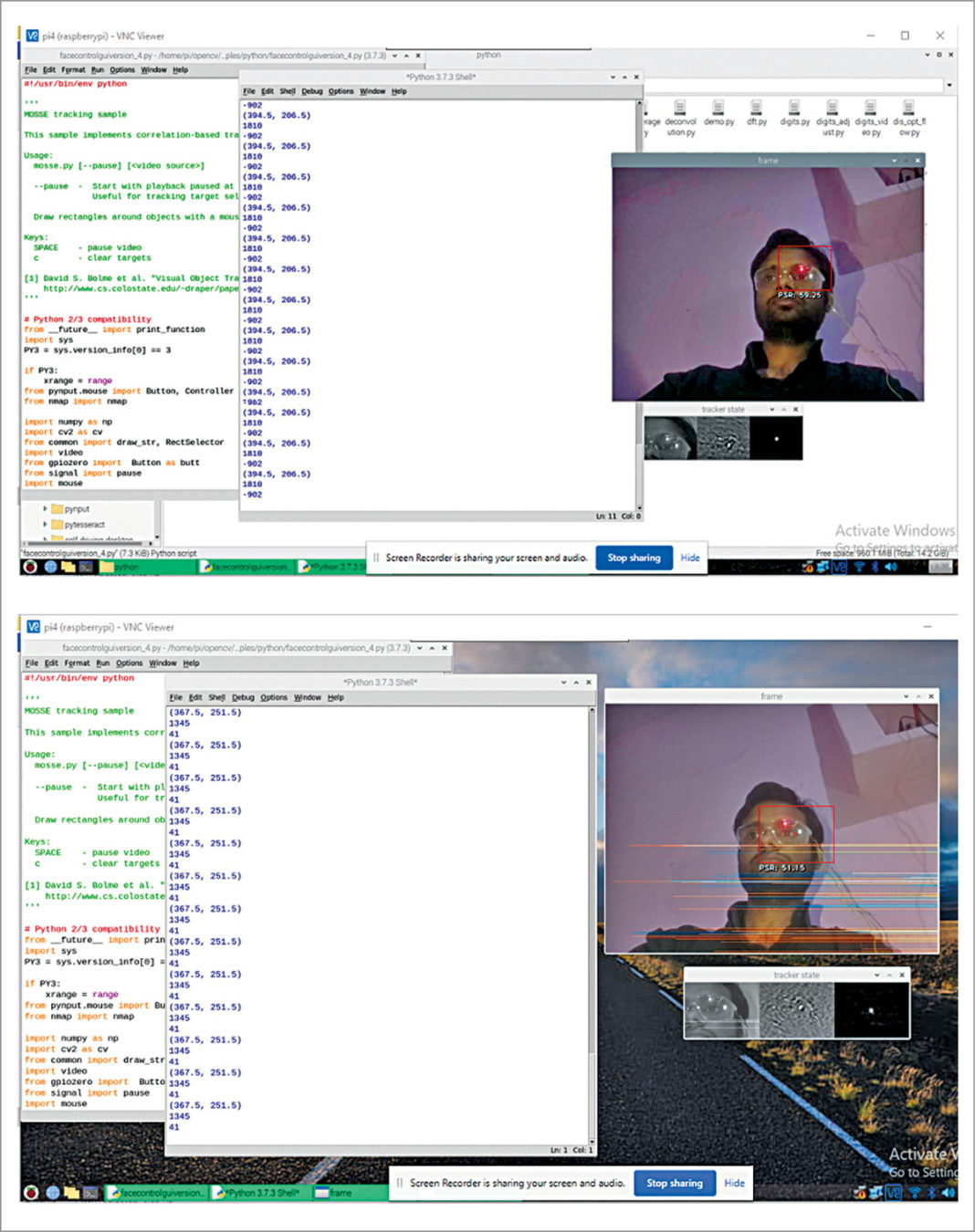Click the Bluetooth icon in system tray
Viewport: 975px width, 1232px height.
[875, 567]
